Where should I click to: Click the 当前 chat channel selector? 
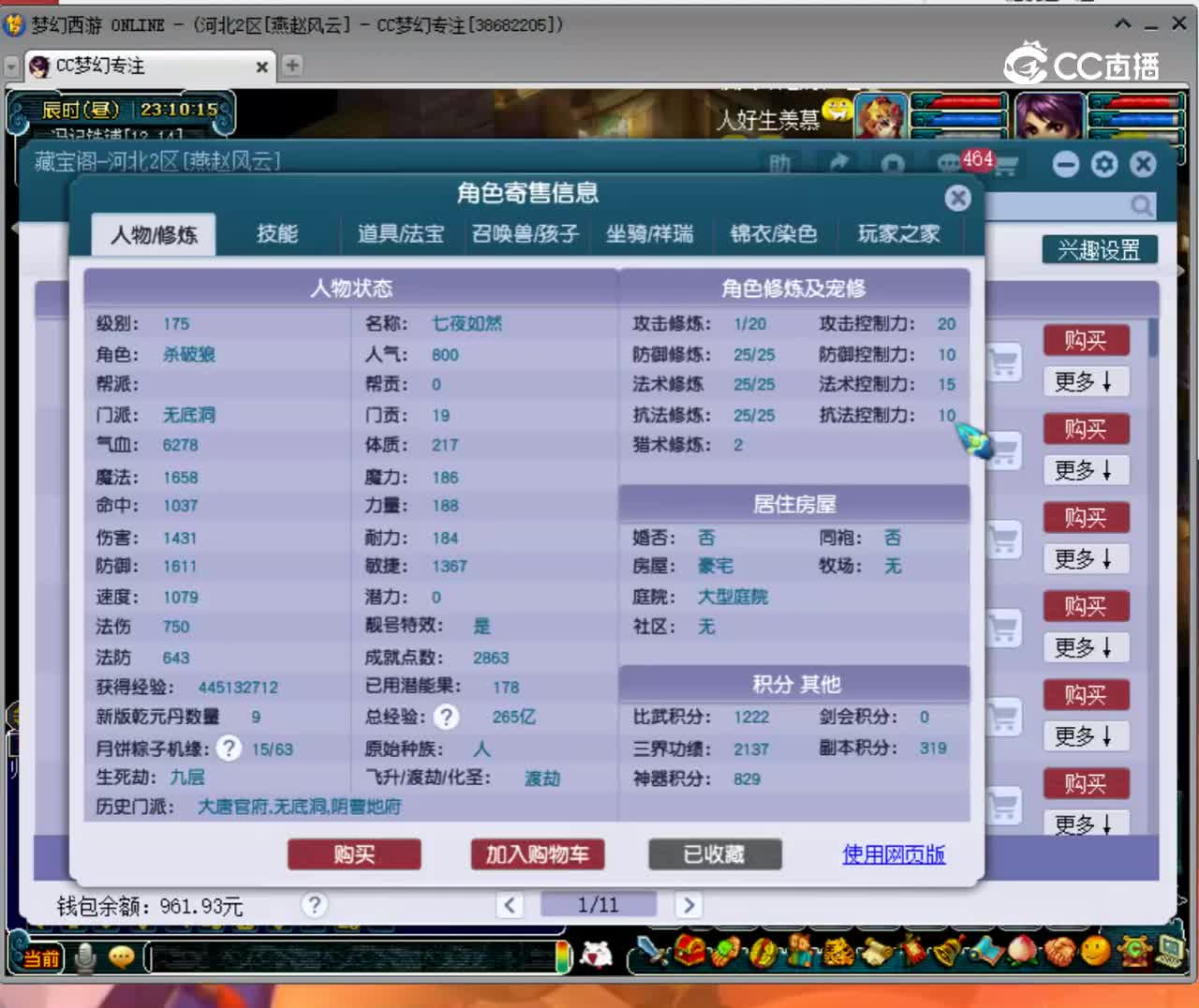[x=40, y=958]
